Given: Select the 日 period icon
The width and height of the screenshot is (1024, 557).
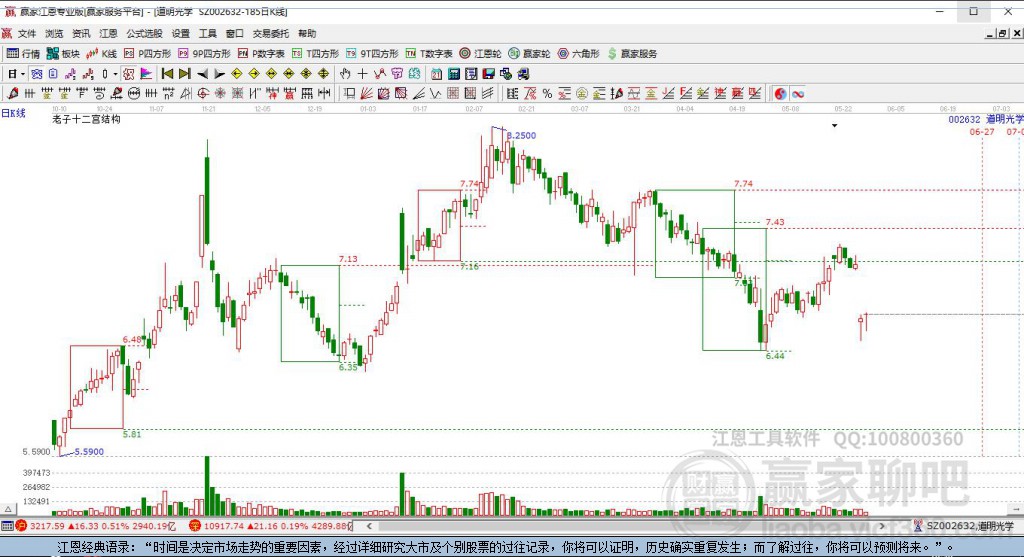Looking at the screenshot, I should [12, 74].
